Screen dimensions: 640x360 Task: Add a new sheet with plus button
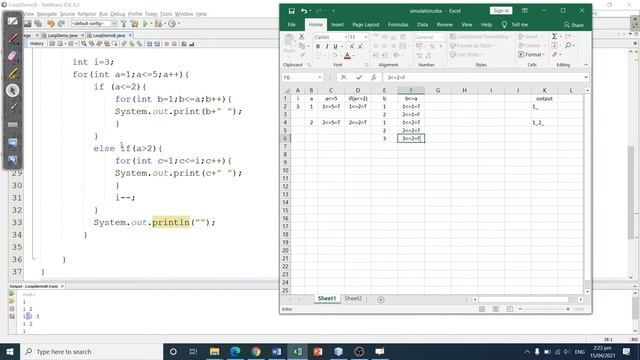[381, 300]
